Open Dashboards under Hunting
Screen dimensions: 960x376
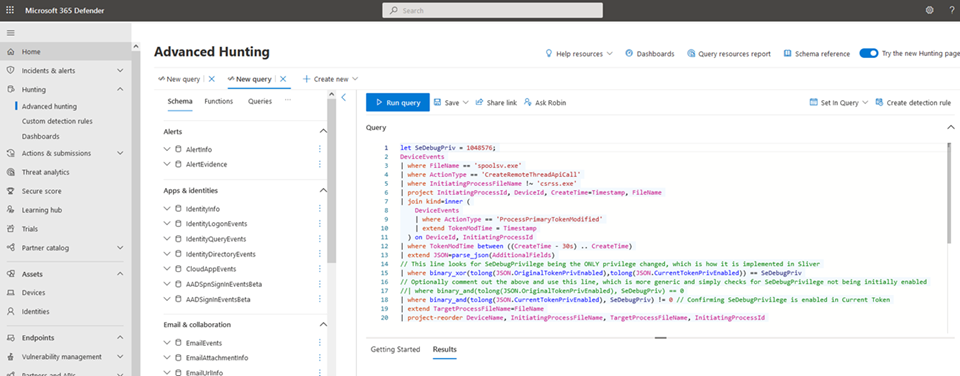40,137
